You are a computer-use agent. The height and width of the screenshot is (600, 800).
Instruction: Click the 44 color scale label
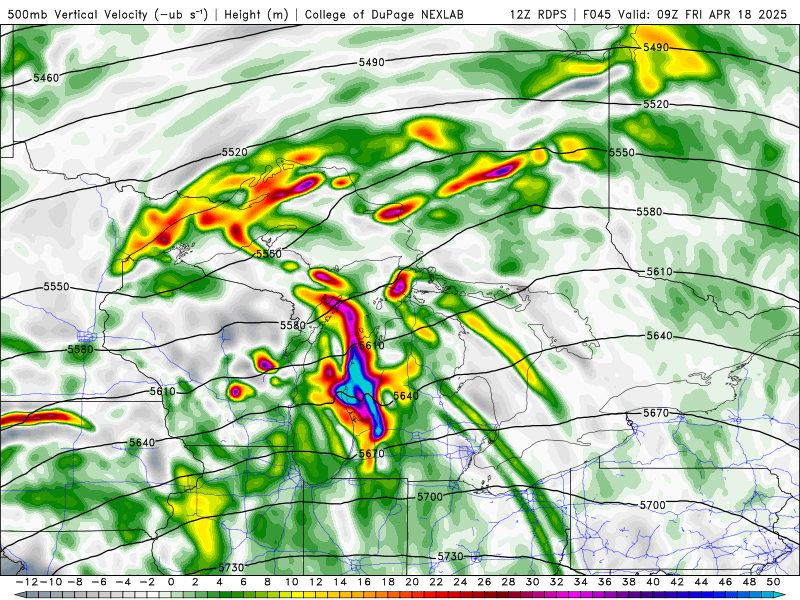[x=701, y=582]
